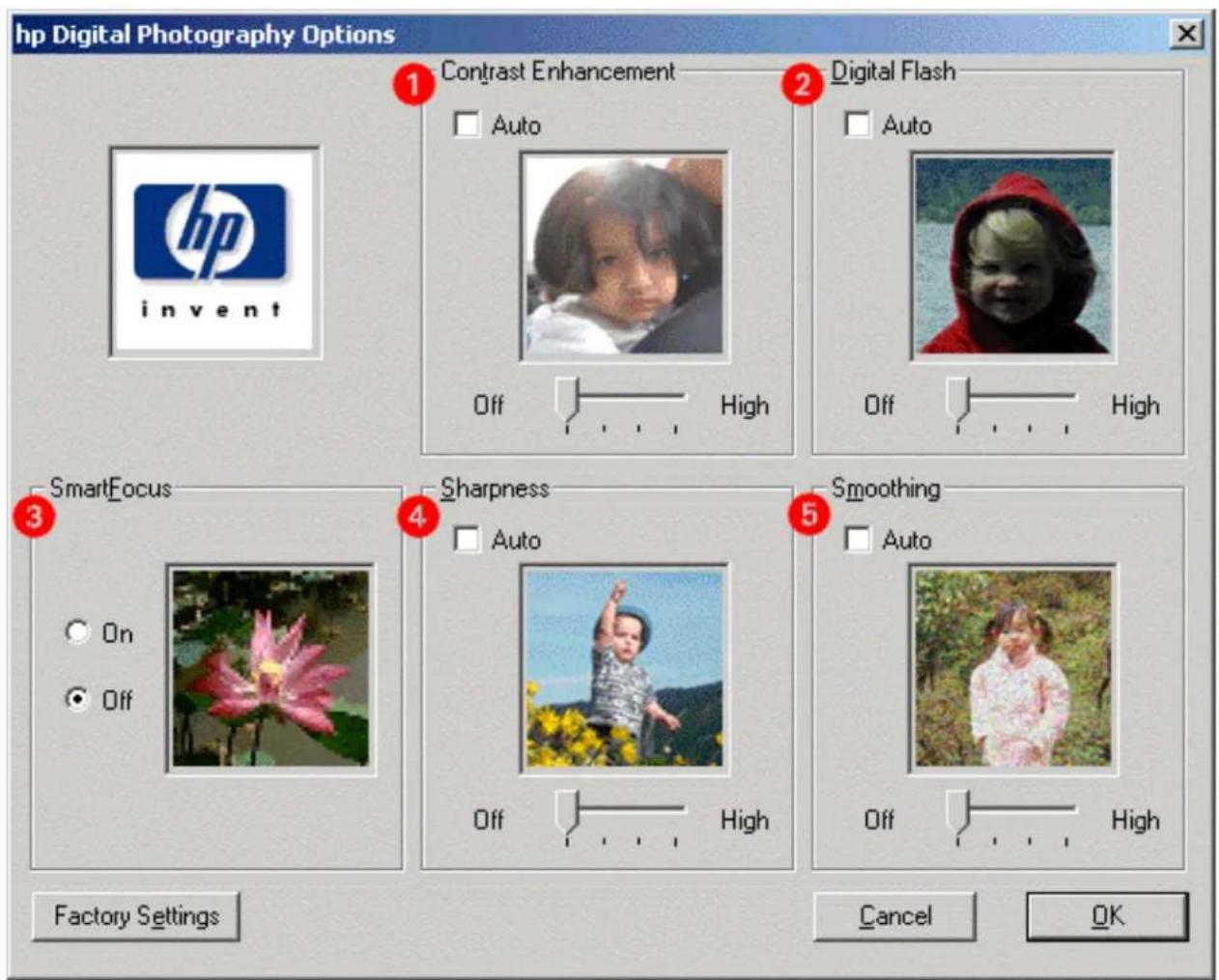
Task: Close the hp Digital Photography Options dialog
Action: pyautogui.click(x=1186, y=34)
